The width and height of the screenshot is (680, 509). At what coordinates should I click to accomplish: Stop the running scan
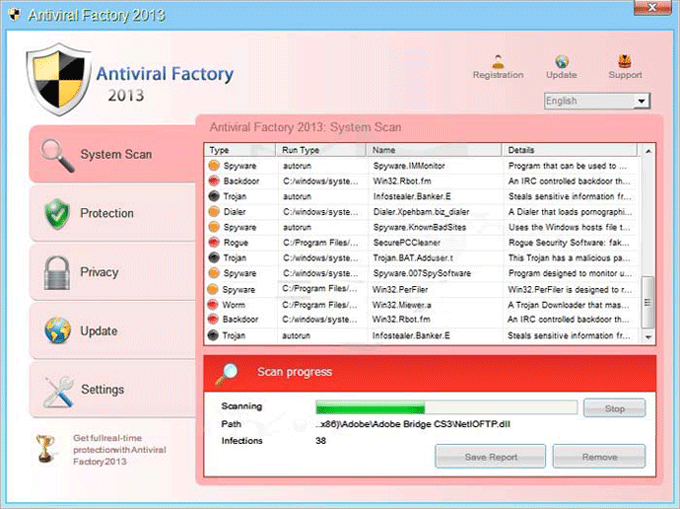pos(615,408)
